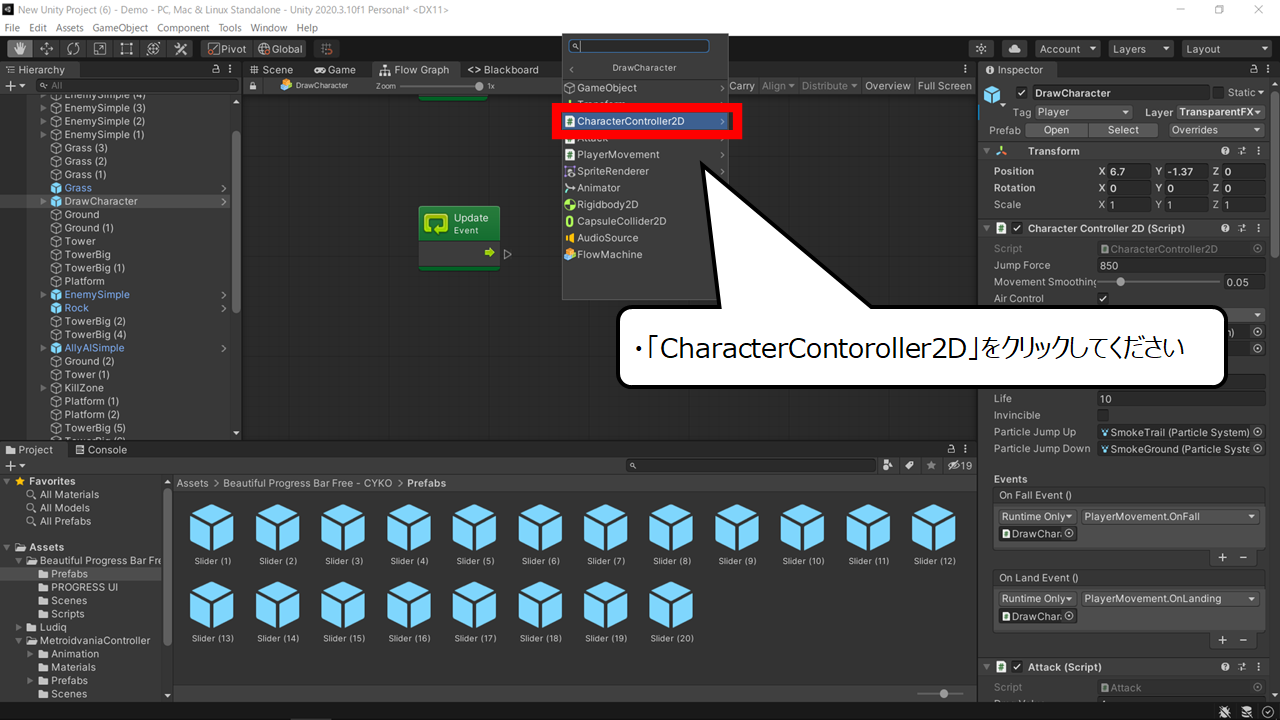
Task: Click Prefab Select button
Action: 1123,130
